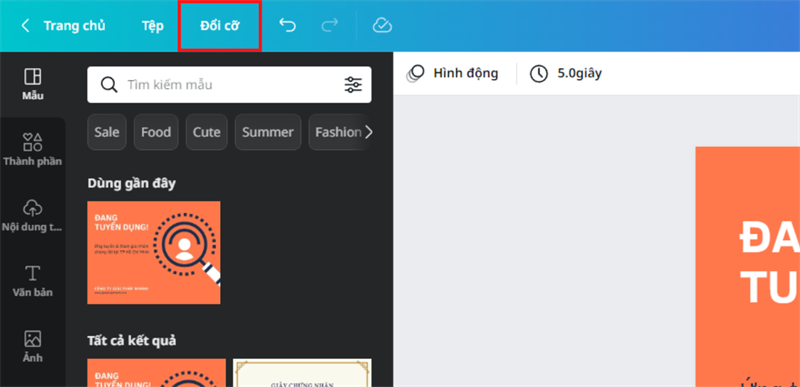The height and width of the screenshot is (387, 800).
Task: Open the Hình động animation options
Action: tap(452, 73)
